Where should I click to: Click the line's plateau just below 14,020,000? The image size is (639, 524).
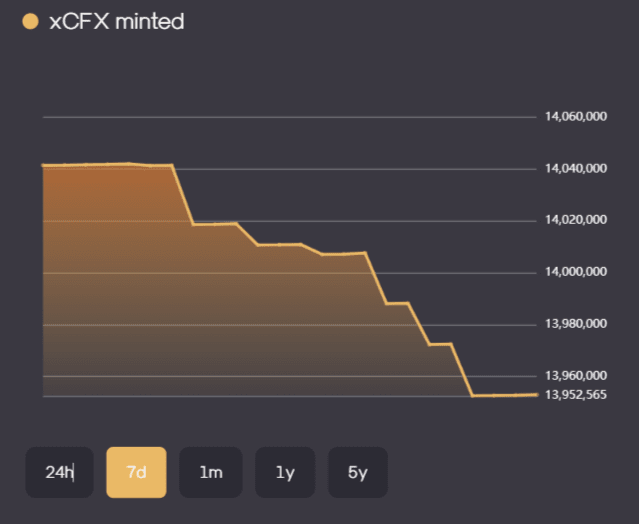pyautogui.click(x=215, y=224)
